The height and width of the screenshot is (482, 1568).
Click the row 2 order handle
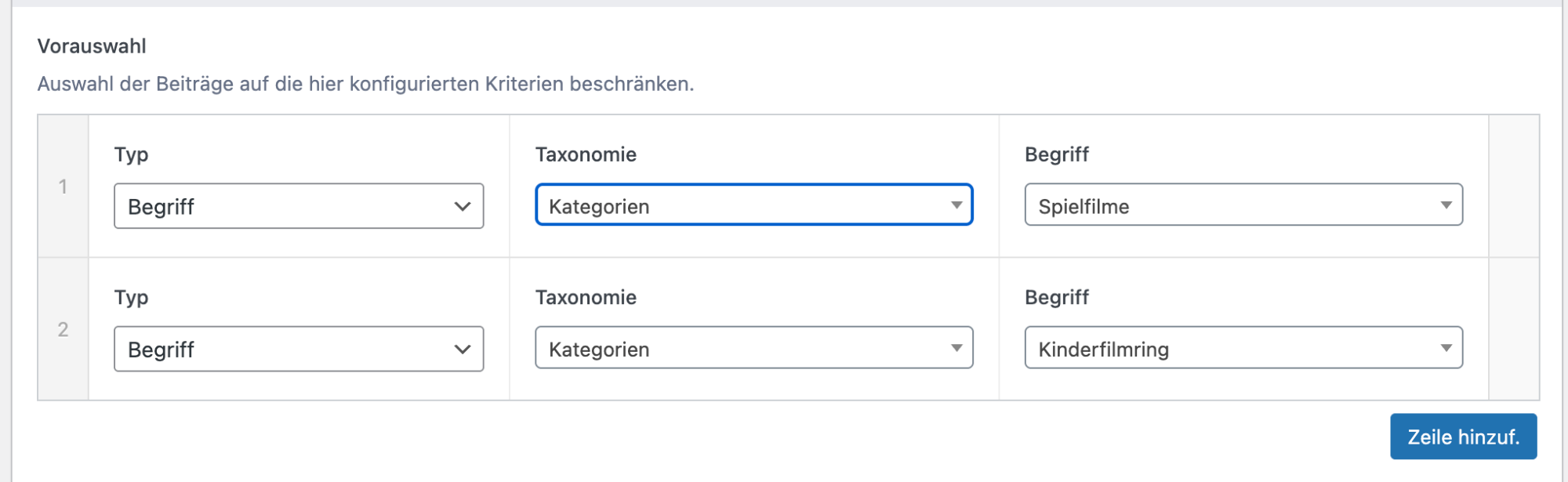pos(63,329)
